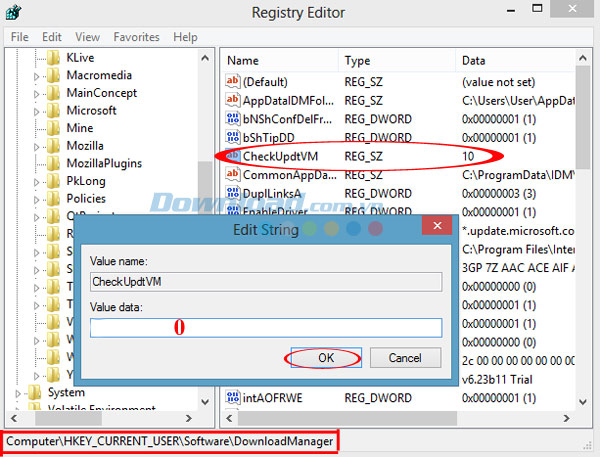
Task: Select the KLive folder icon
Action: (54, 57)
